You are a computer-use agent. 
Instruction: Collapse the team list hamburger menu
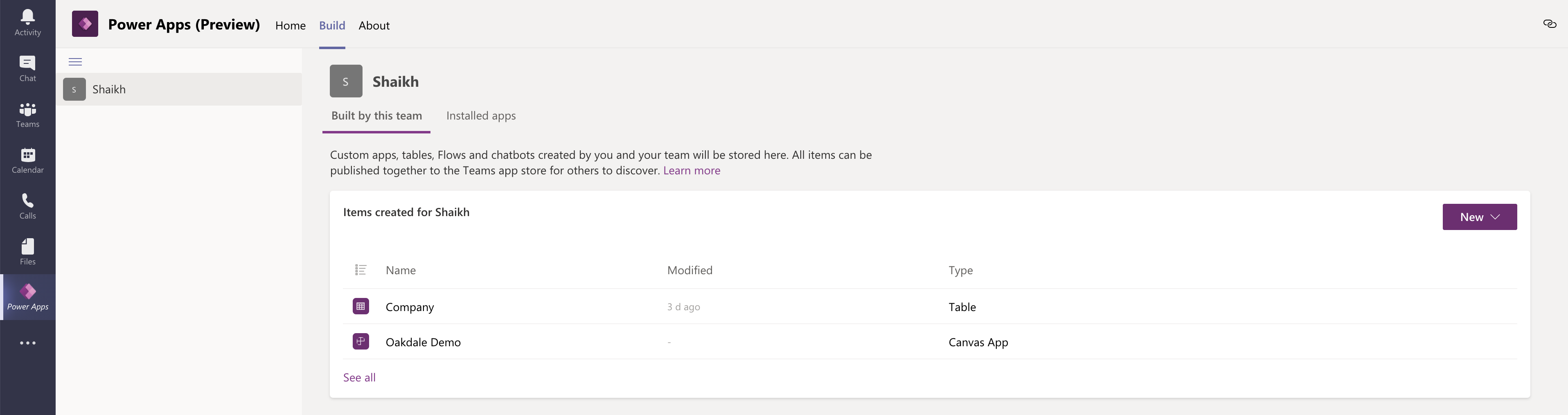click(75, 61)
